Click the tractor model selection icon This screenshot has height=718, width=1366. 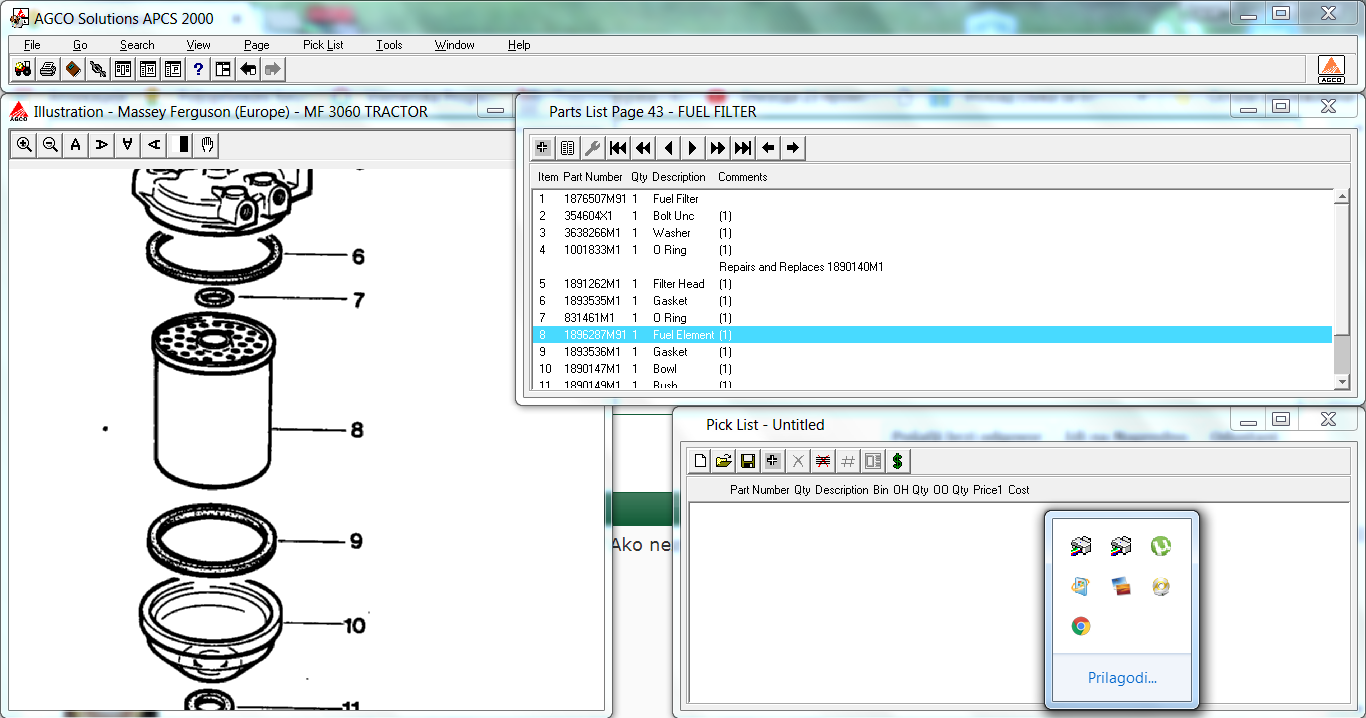pyautogui.click(x=23, y=69)
